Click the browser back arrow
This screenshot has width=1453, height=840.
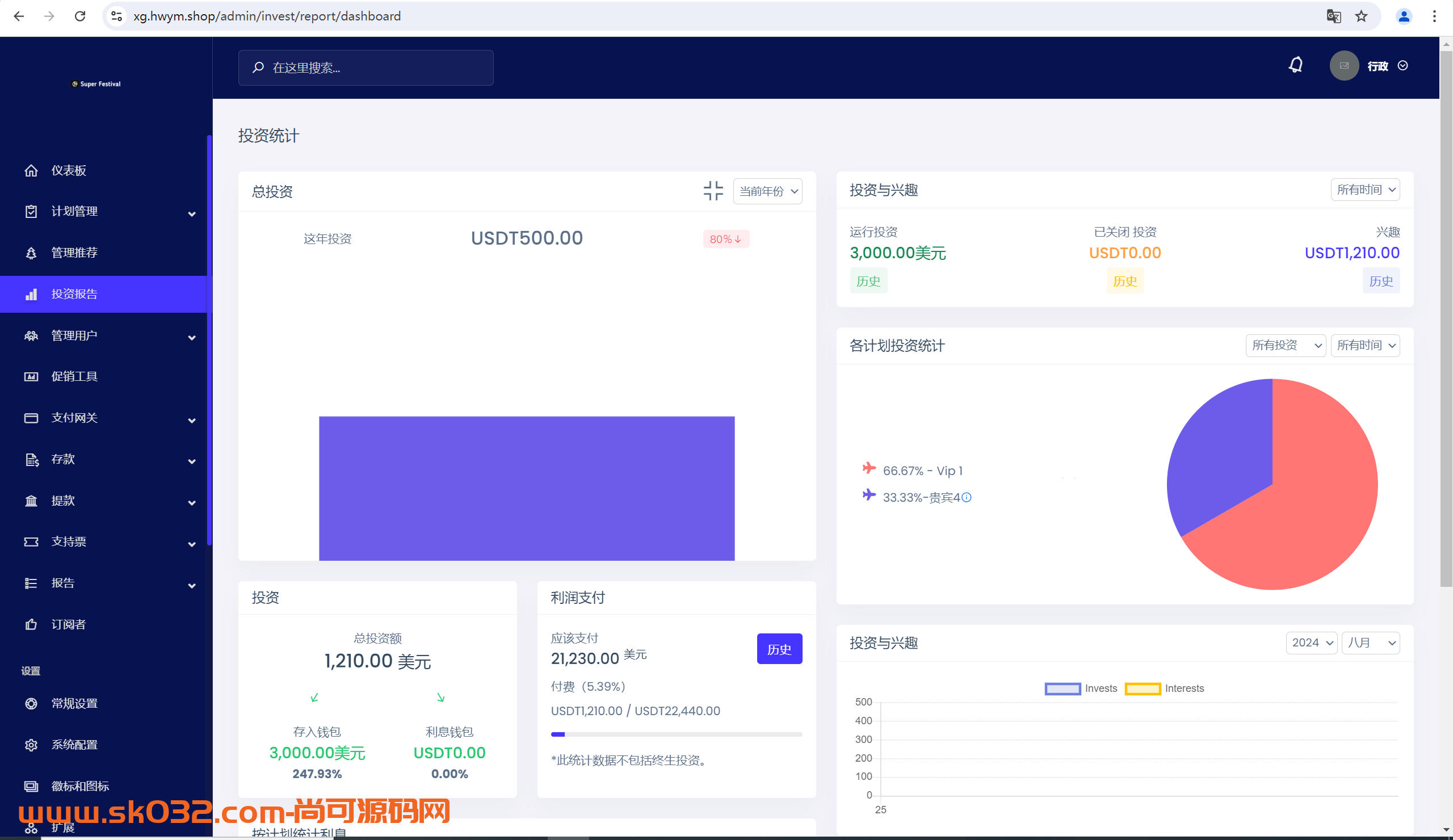click(x=19, y=16)
